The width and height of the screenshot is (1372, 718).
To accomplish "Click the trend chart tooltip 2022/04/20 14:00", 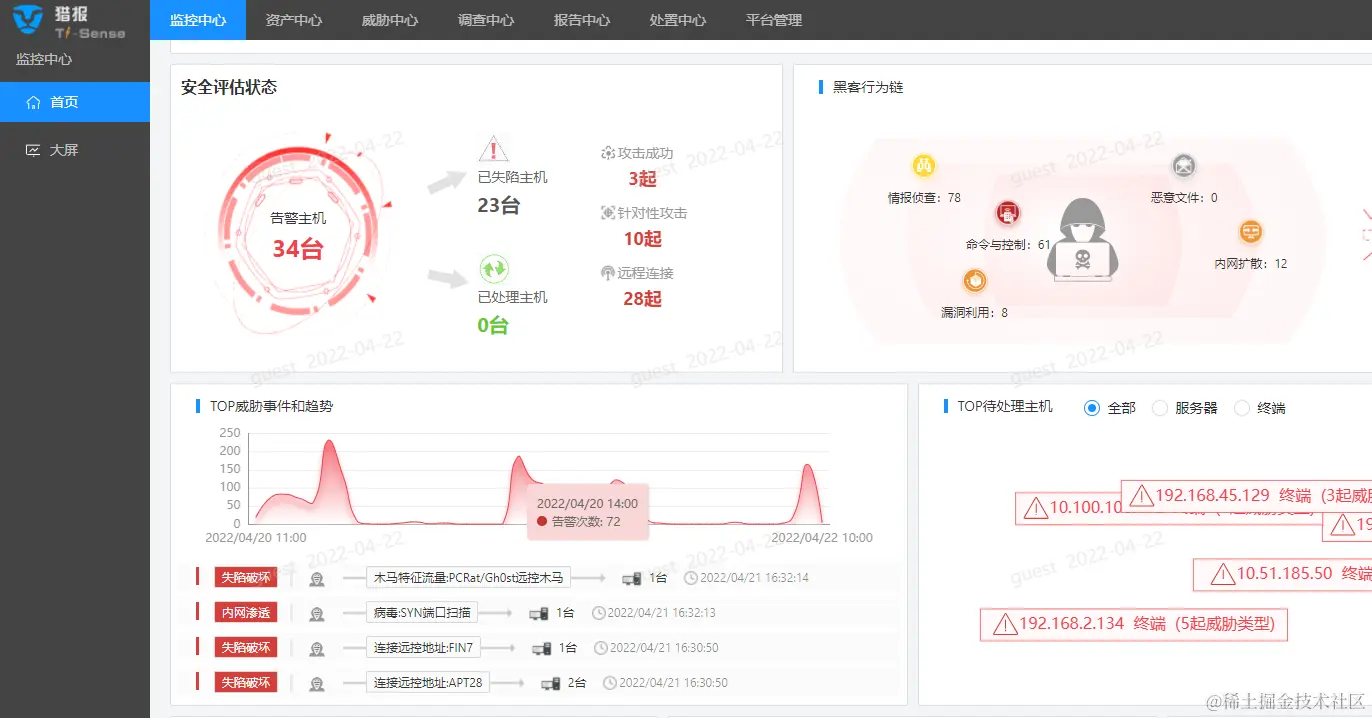I will click(588, 512).
